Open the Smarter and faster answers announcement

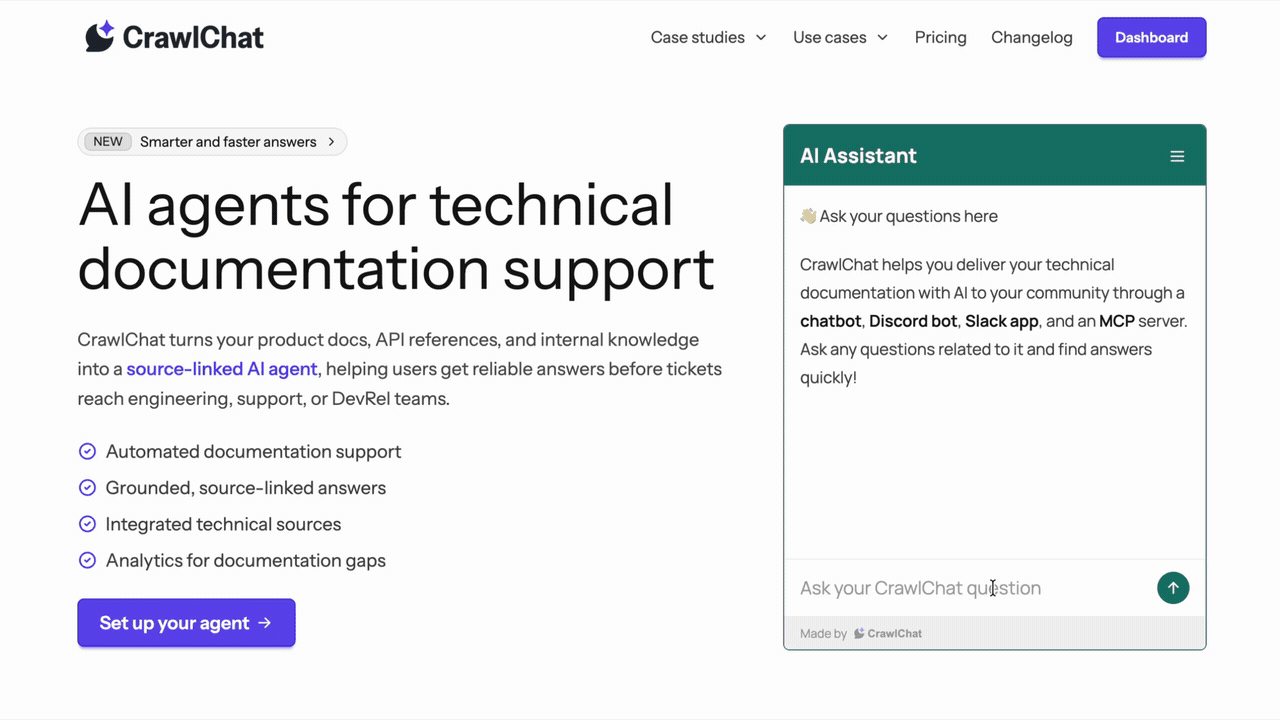pos(212,142)
